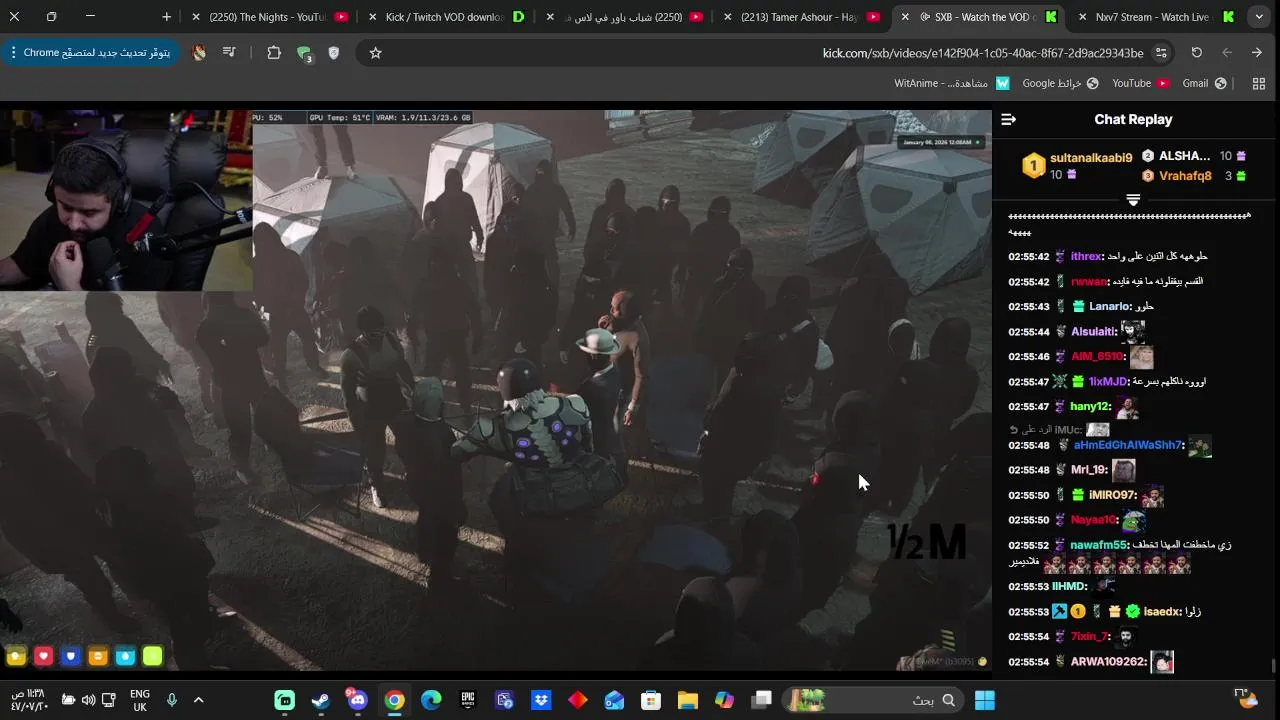Click username ARWA109262 in chat
The width and height of the screenshot is (1280, 720).
click(x=1108, y=662)
